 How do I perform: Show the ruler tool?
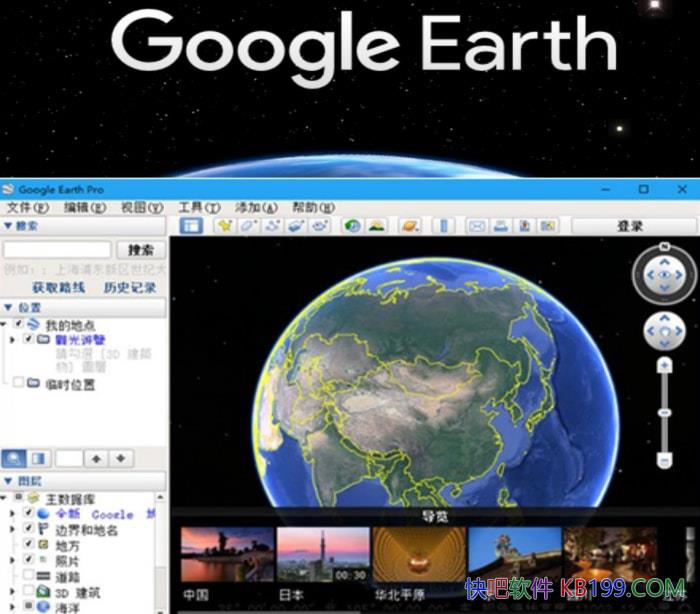(444, 226)
